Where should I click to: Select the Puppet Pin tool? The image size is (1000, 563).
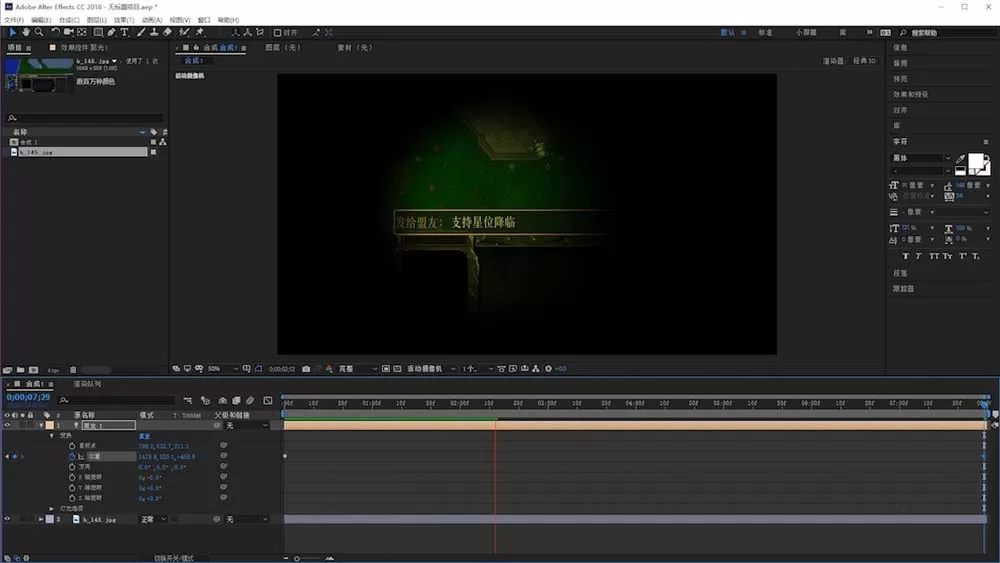200,32
